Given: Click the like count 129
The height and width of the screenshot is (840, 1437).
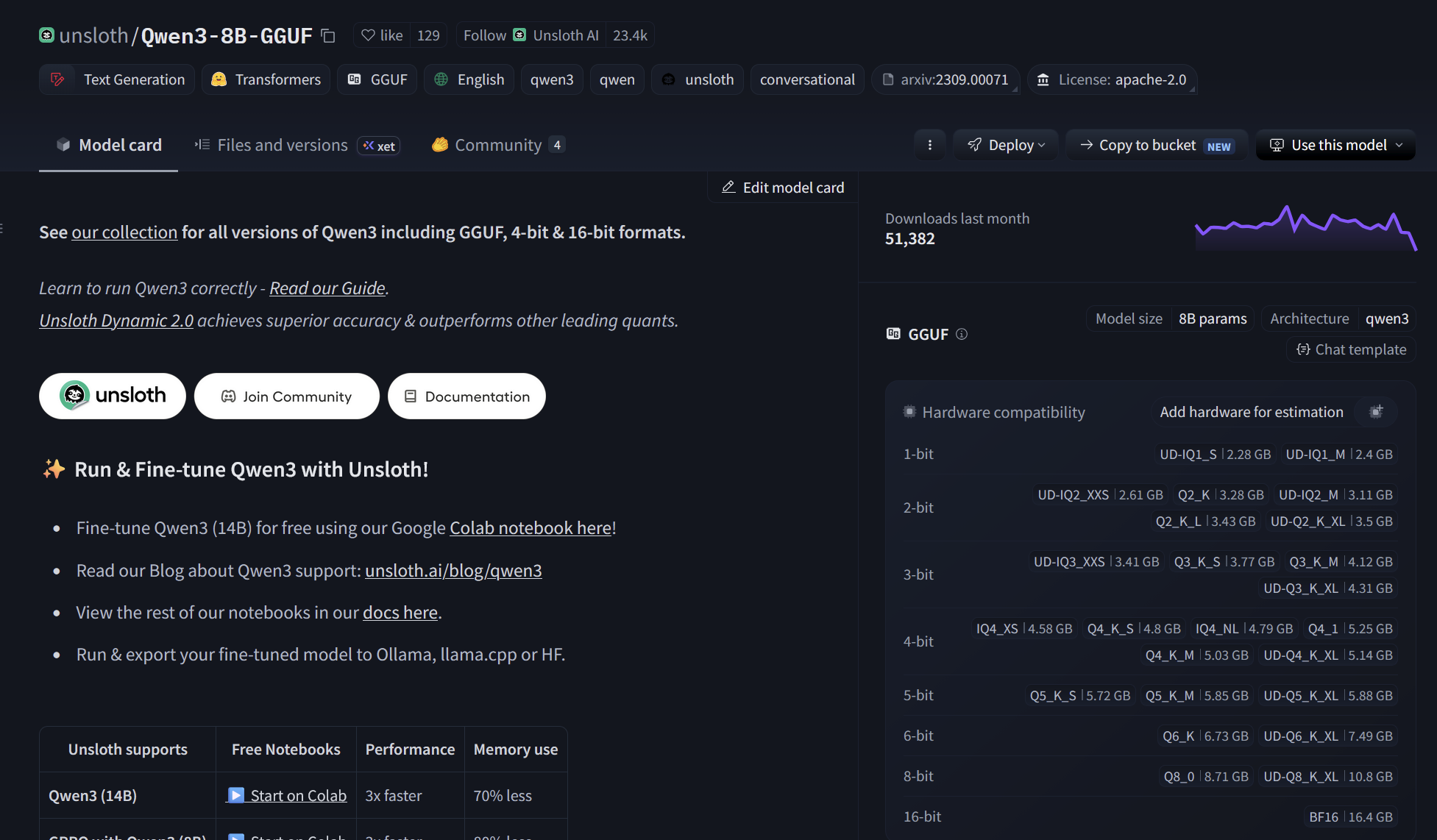Looking at the screenshot, I should [428, 35].
